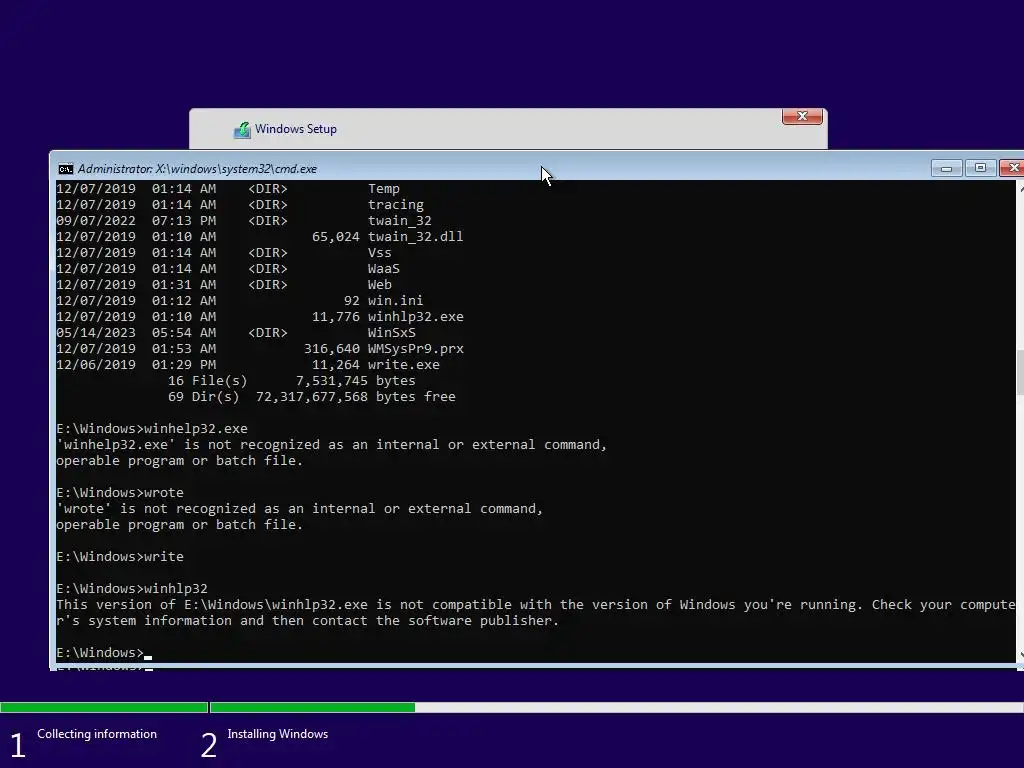Click 'write.exe' in the directory listing
This screenshot has height=768, width=1024.
pos(404,365)
